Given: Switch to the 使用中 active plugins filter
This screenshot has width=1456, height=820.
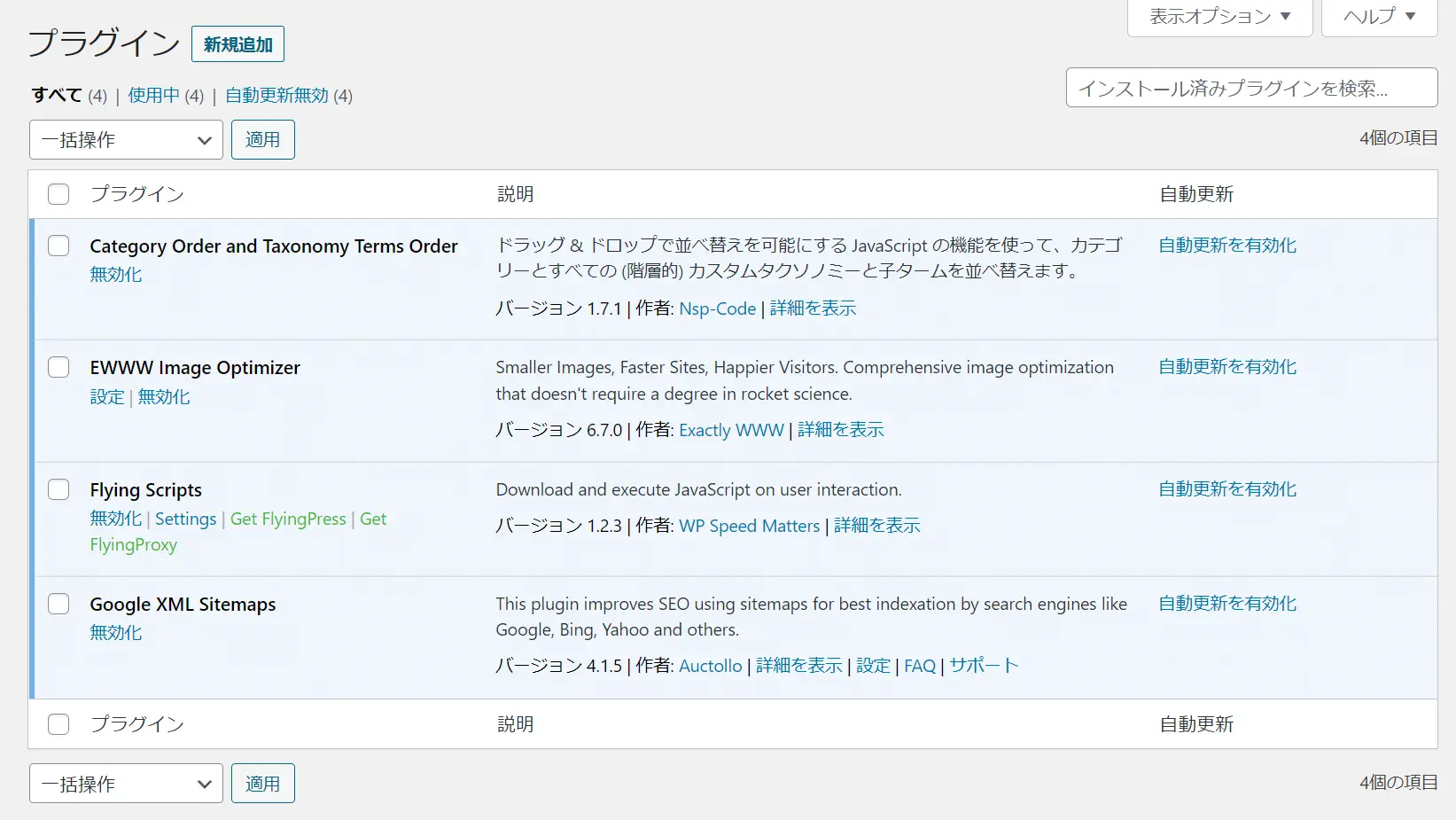Looking at the screenshot, I should pyautogui.click(x=153, y=96).
